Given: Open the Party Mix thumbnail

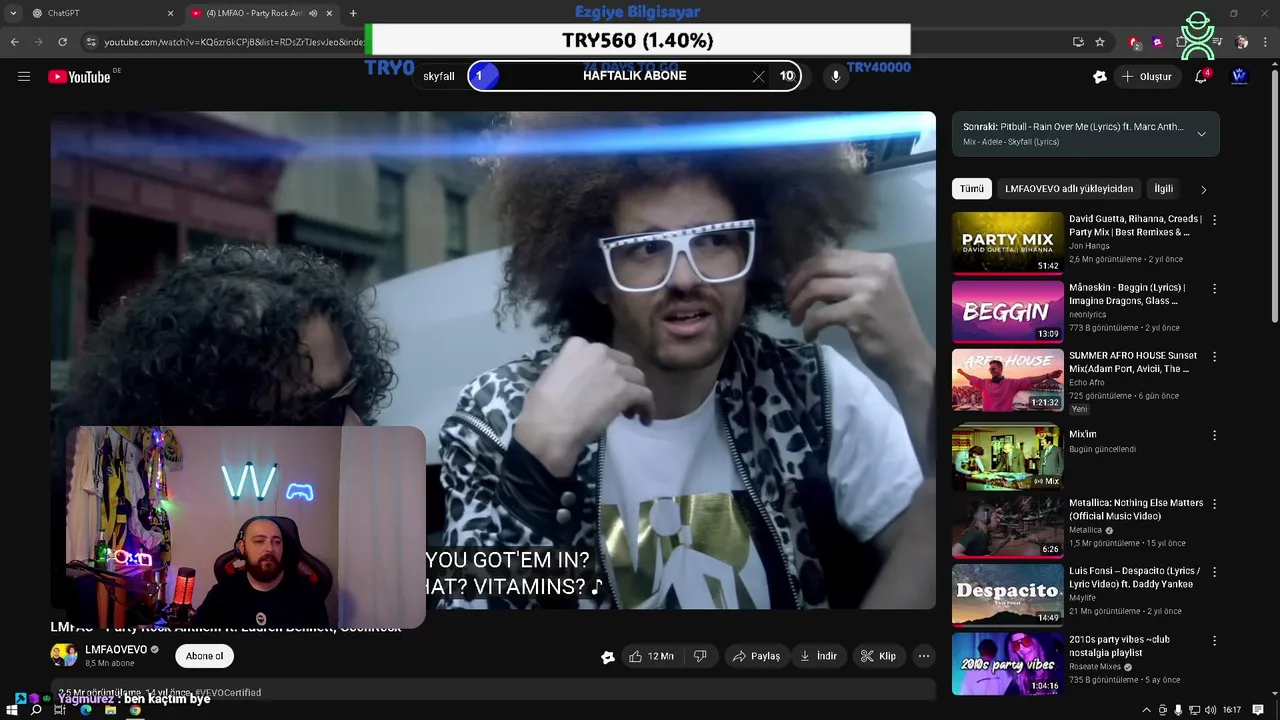Looking at the screenshot, I should coord(1007,243).
